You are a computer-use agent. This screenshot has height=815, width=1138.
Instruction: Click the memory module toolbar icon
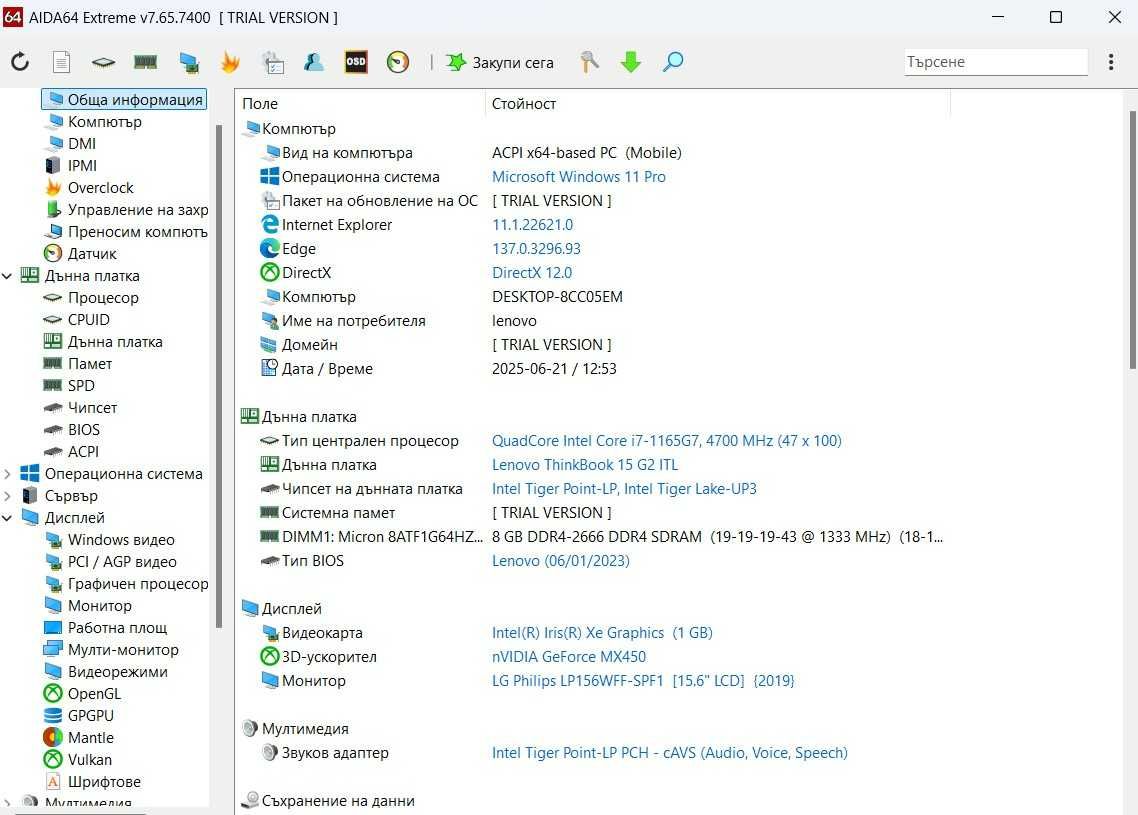146,62
